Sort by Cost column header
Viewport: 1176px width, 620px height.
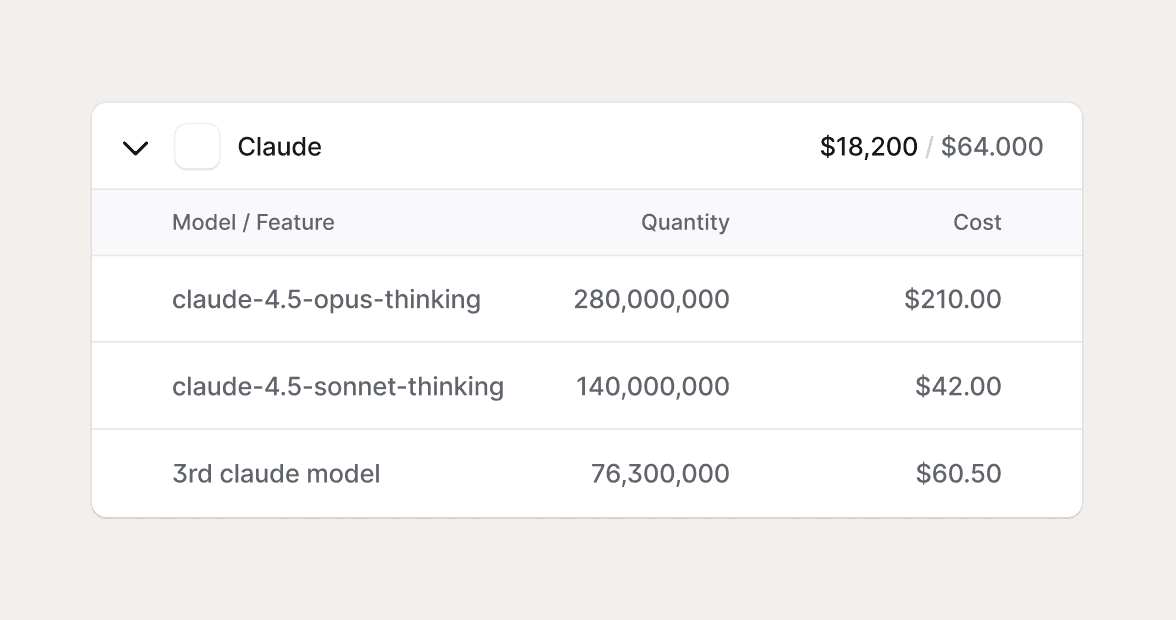tap(977, 222)
